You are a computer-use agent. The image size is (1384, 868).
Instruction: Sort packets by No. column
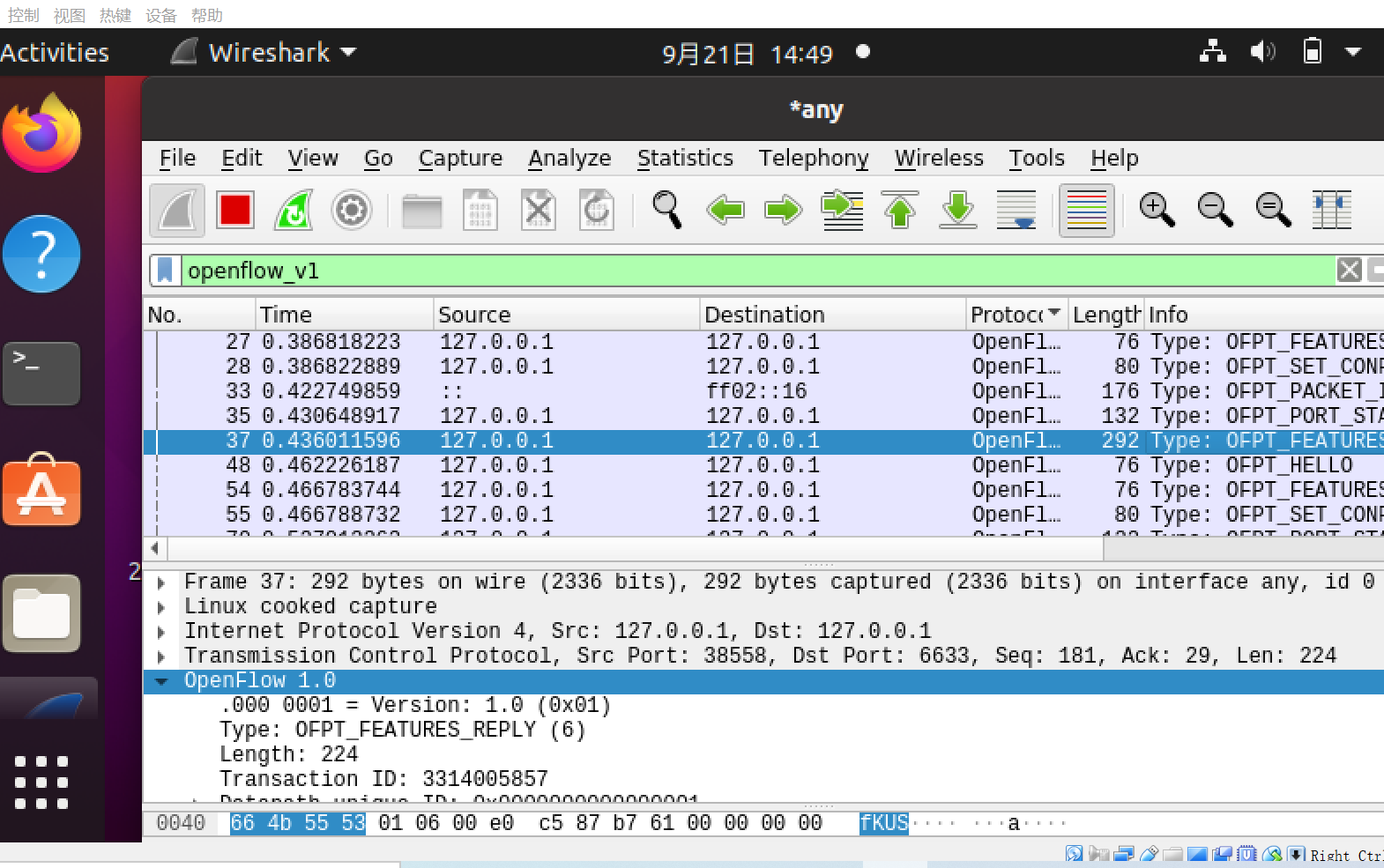point(199,315)
